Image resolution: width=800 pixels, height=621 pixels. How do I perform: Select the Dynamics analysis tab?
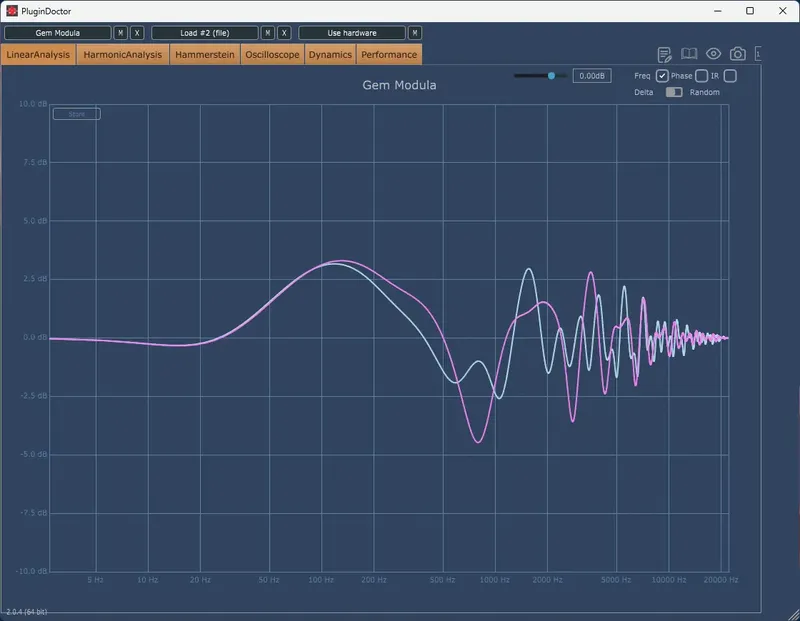click(330, 54)
